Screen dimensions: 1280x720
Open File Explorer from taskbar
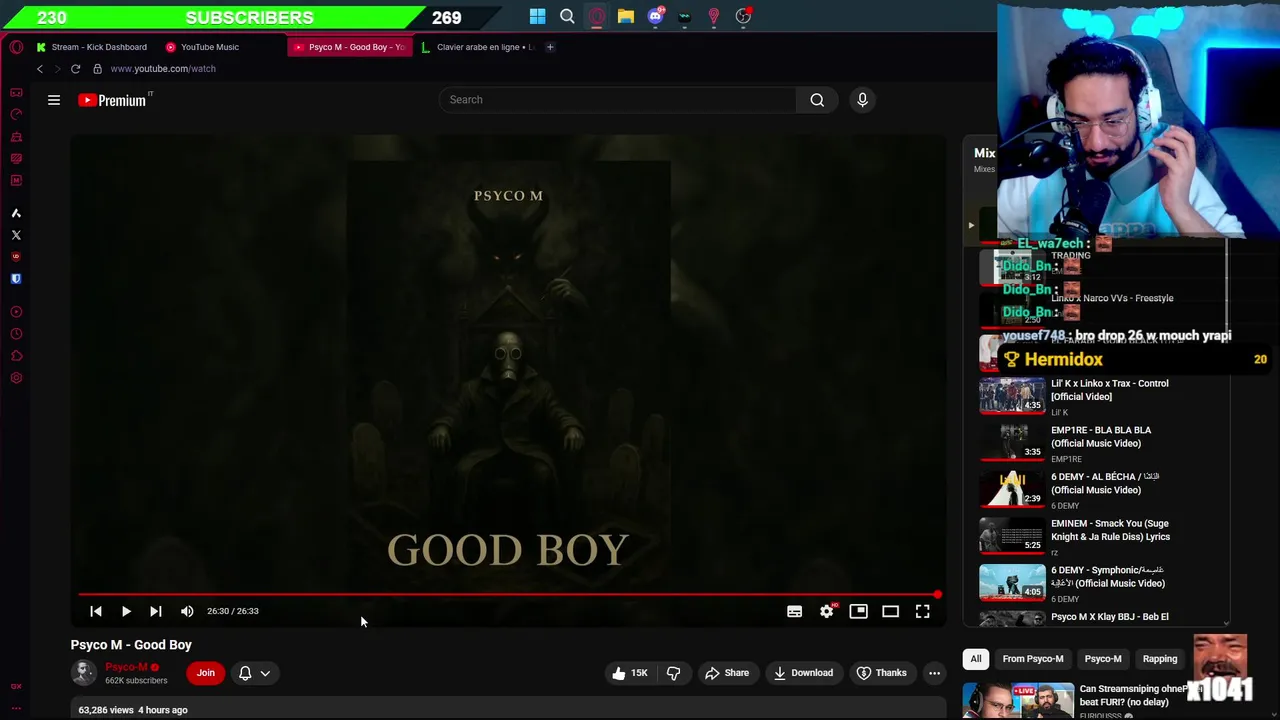point(625,16)
